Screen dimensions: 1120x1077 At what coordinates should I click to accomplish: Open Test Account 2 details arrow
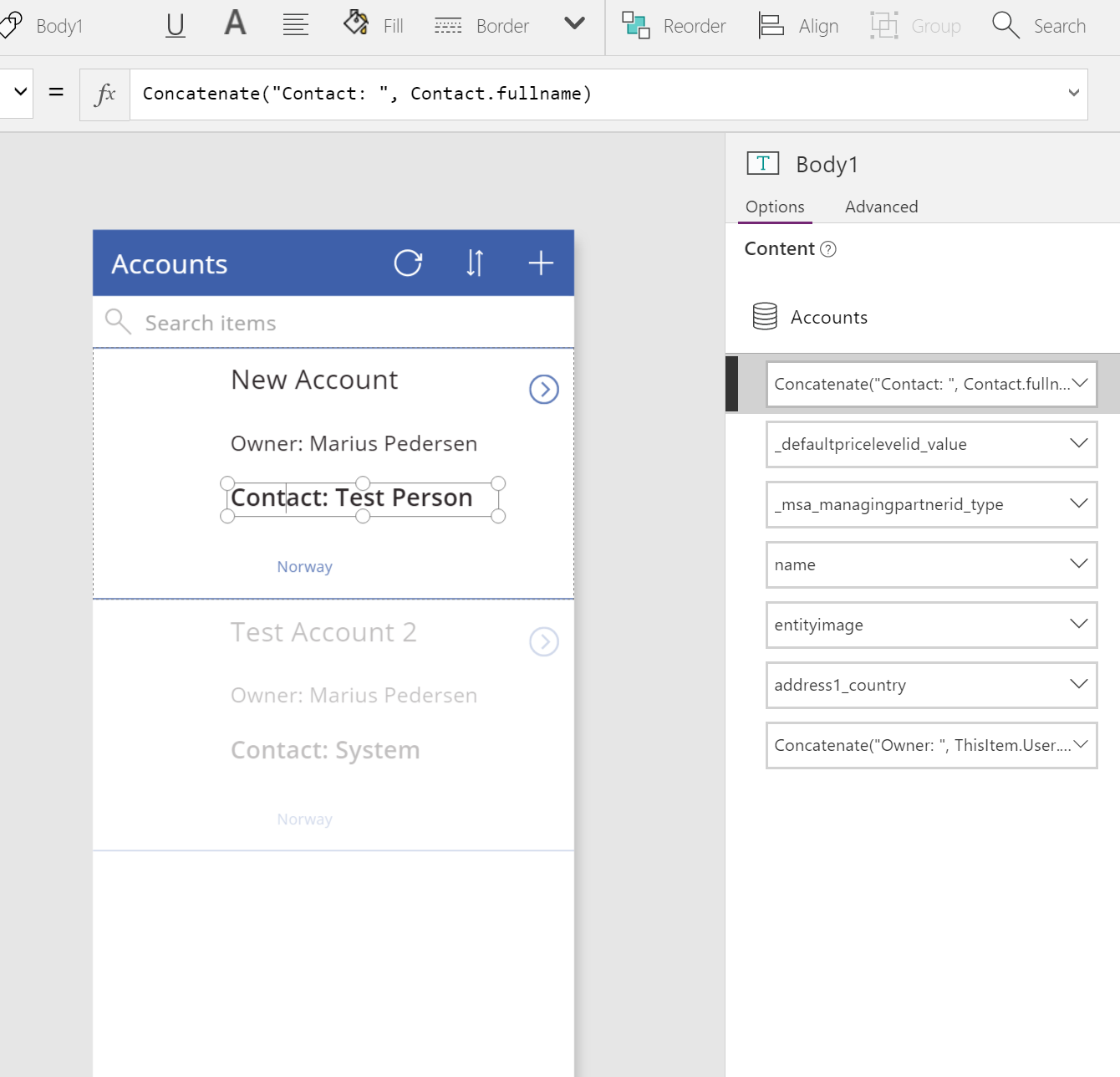pyautogui.click(x=544, y=641)
